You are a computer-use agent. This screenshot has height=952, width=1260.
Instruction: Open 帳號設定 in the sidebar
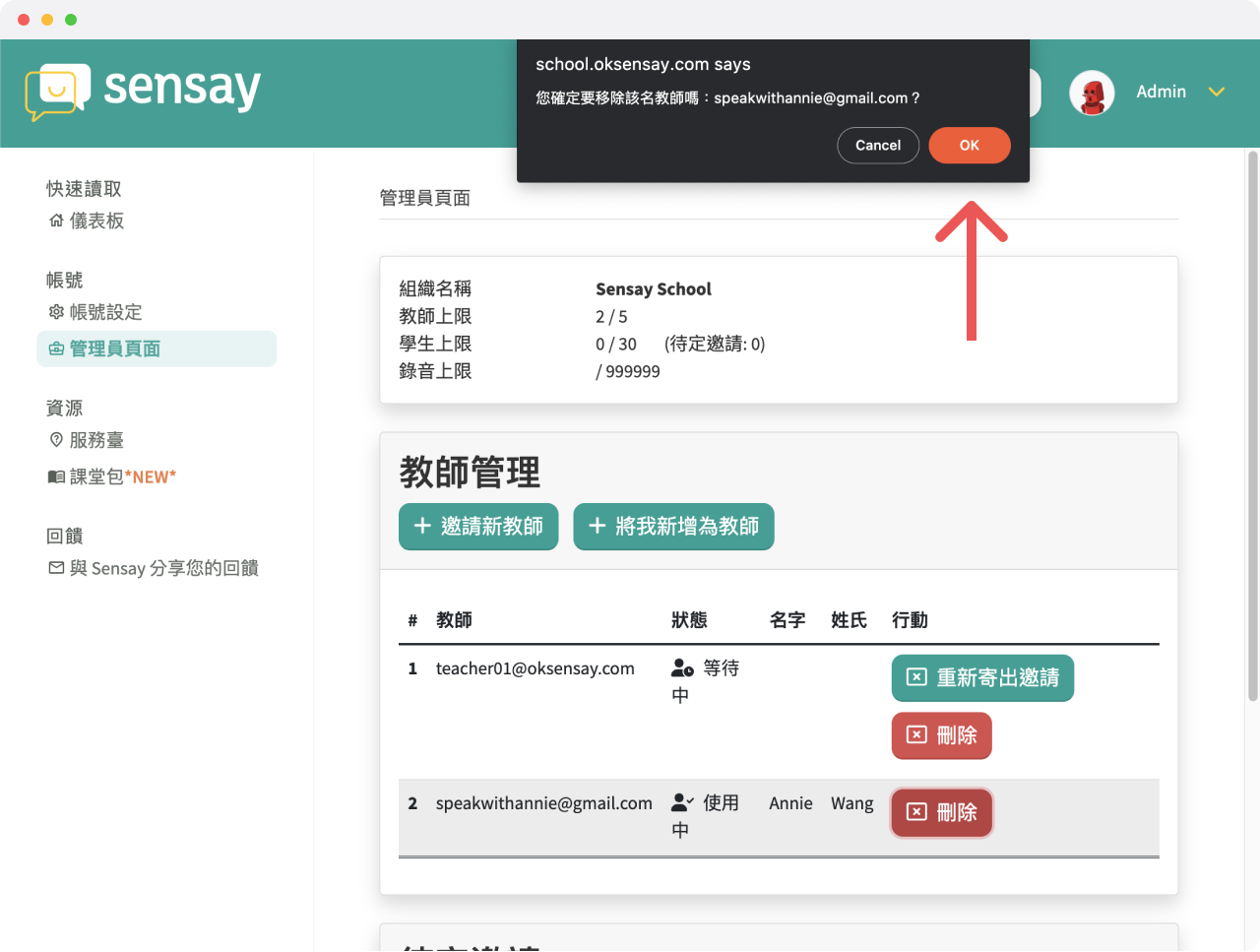tap(95, 312)
